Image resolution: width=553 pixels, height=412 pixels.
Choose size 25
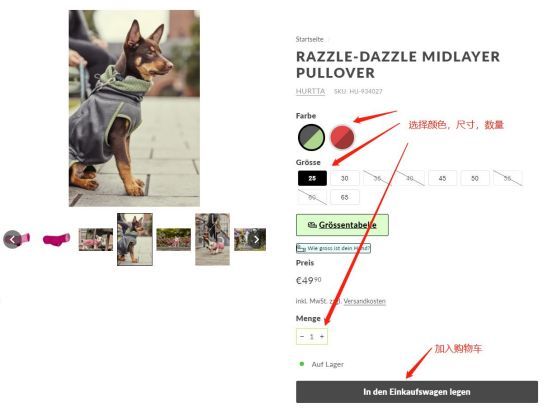pos(312,178)
